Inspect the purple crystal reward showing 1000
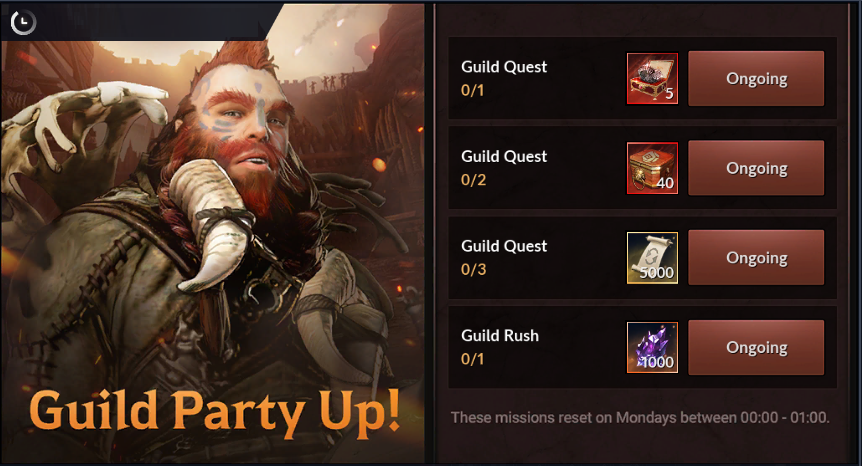Viewport: 862px width, 466px height. [652, 347]
